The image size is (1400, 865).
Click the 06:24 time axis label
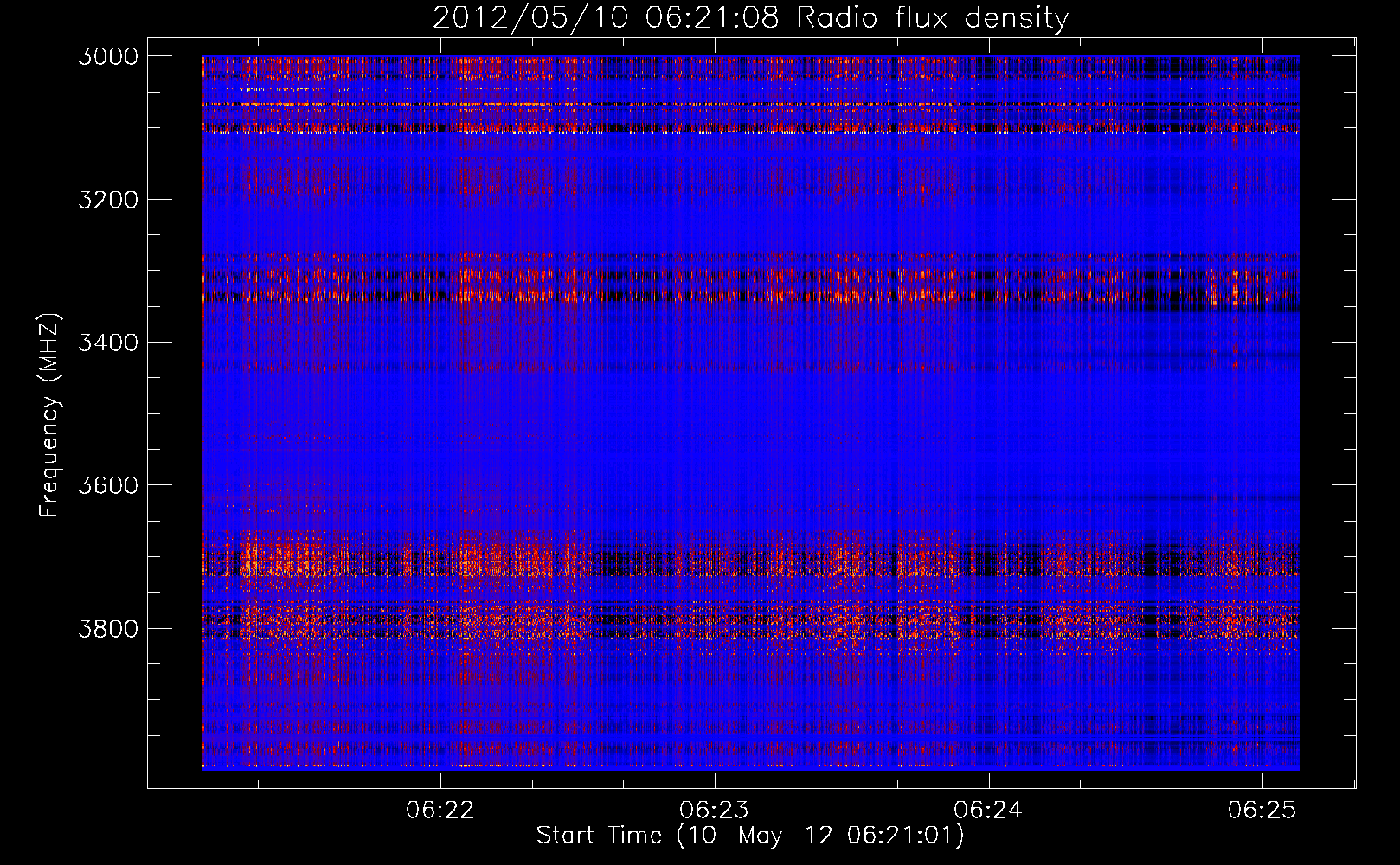988,810
